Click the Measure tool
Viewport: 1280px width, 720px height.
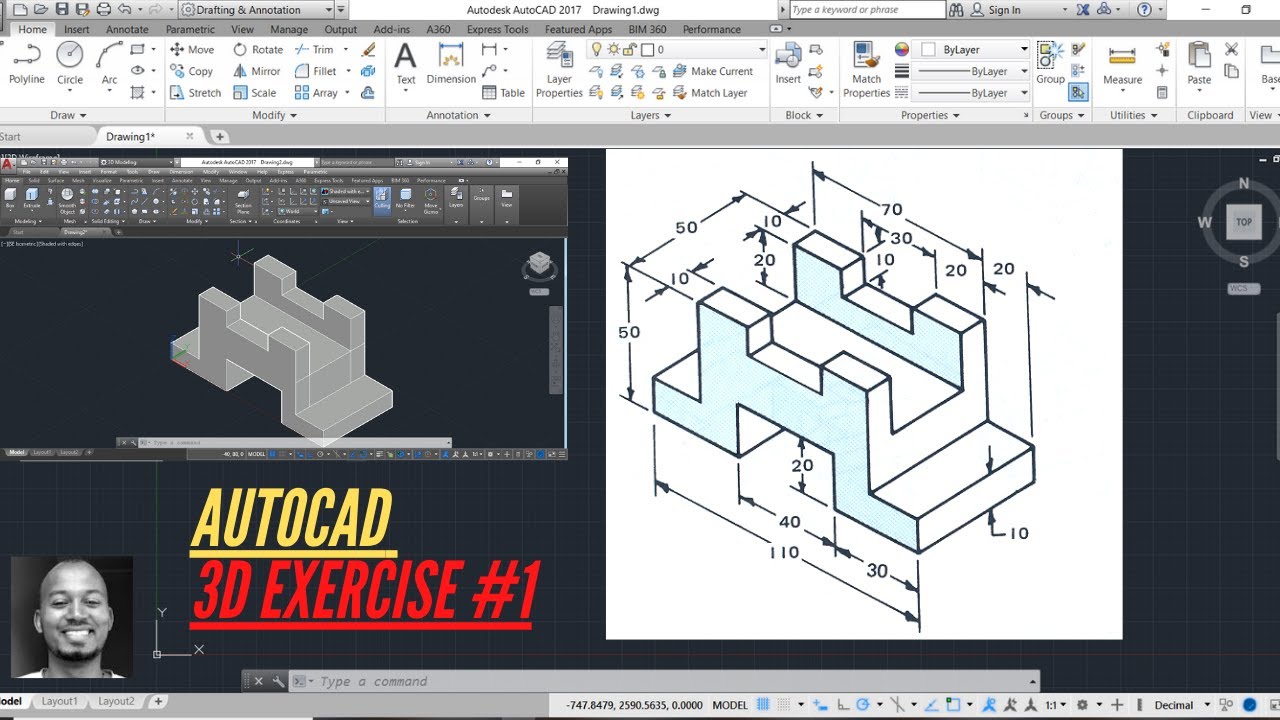[x=1122, y=65]
